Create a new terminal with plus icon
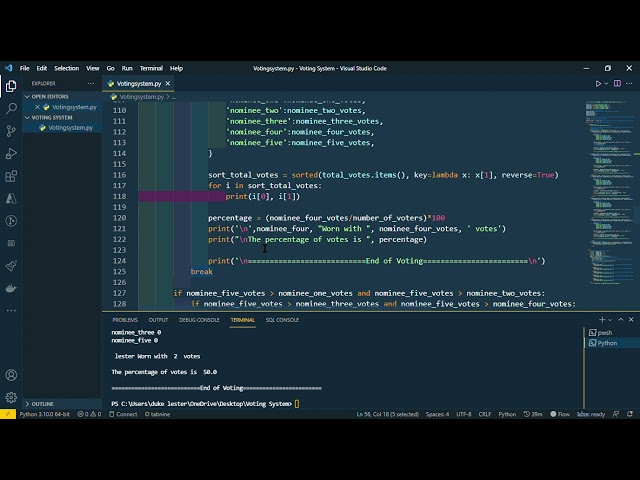640x480 pixels. 602,320
